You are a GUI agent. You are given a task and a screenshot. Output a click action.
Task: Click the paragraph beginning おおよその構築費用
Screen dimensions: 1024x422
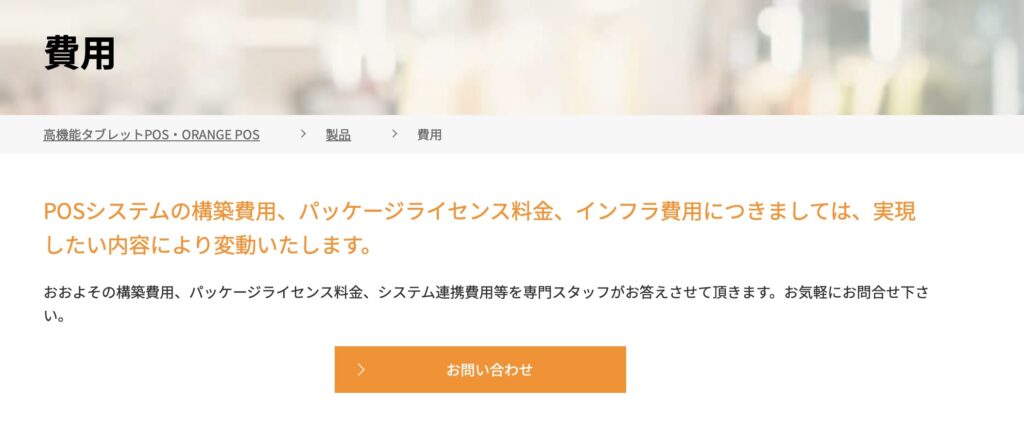(x=486, y=305)
